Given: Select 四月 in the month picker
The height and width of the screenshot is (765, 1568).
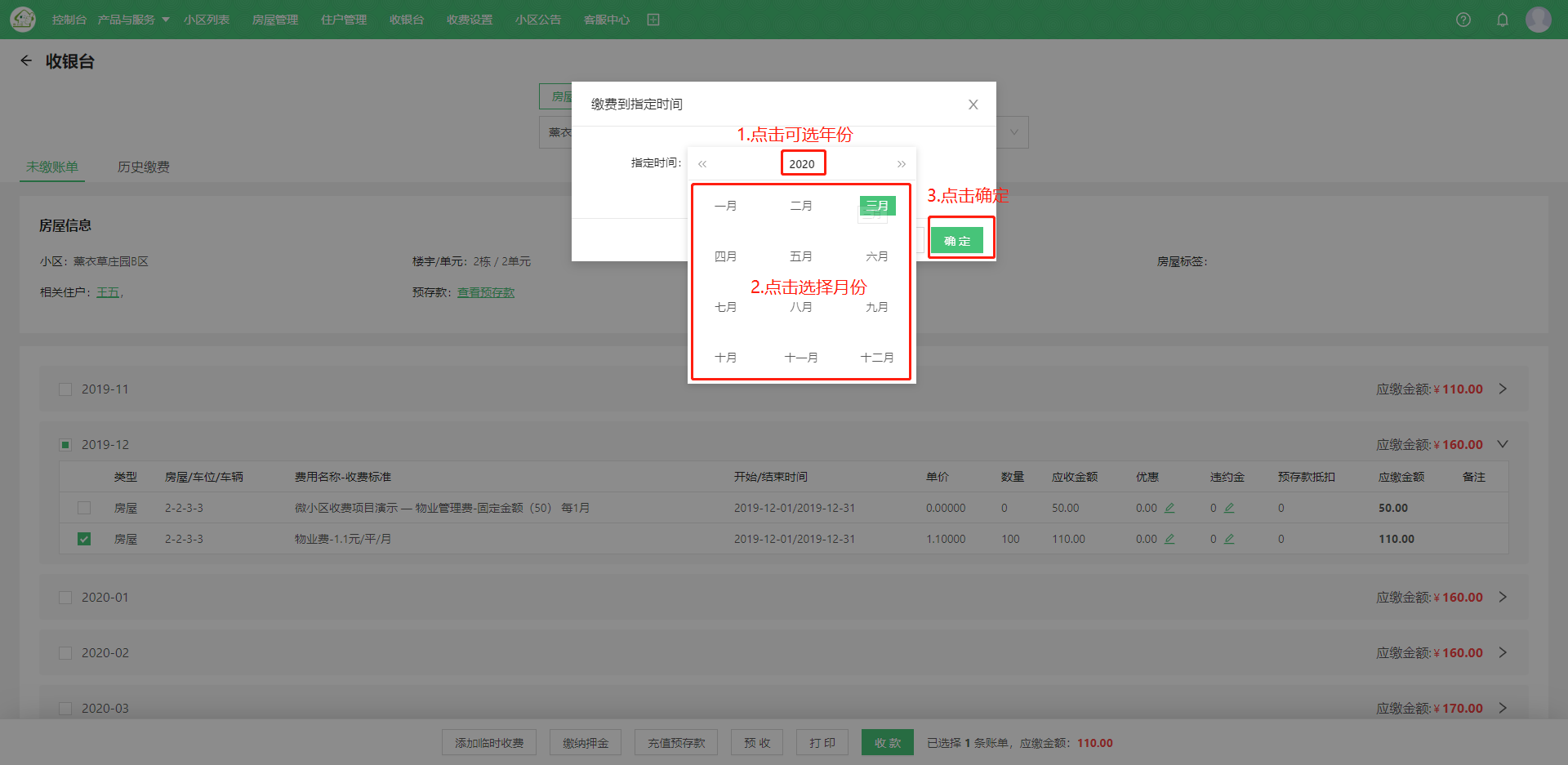Looking at the screenshot, I should point(726,256).
